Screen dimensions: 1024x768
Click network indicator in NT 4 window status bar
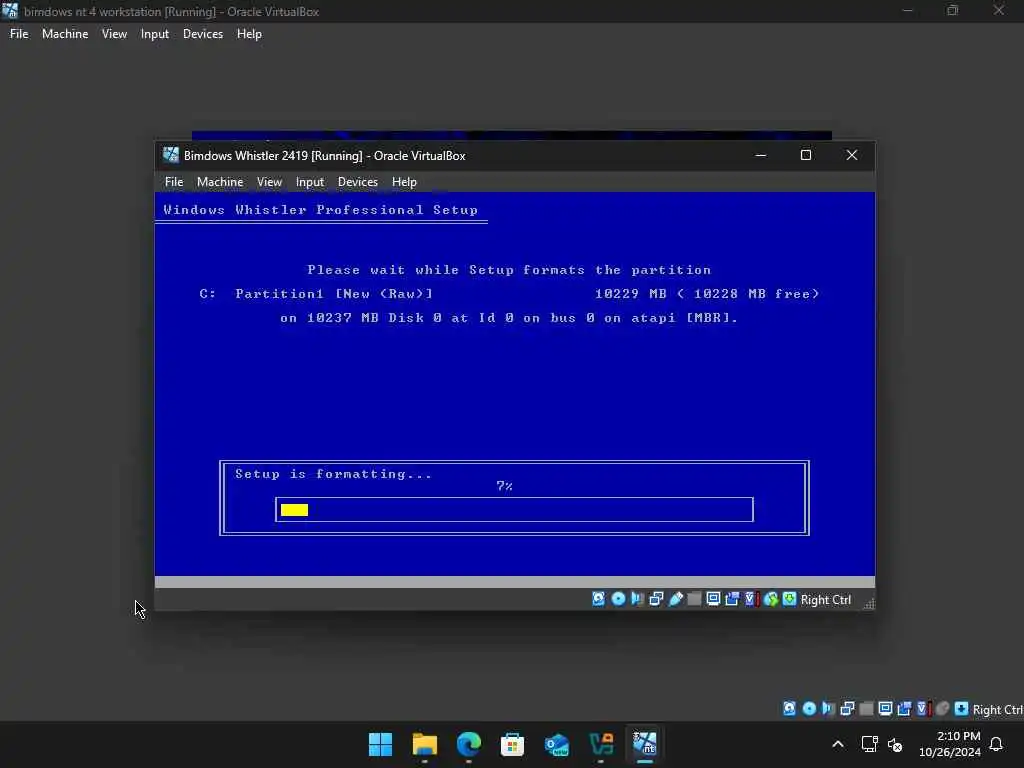(x=847, y=709)
